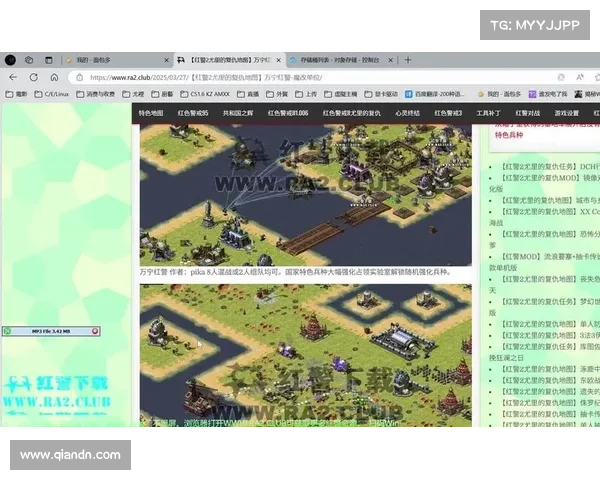Close the 红警2尤里的复仇地图 tab
This screenshot has width=600, height=480.
point(279,60)
